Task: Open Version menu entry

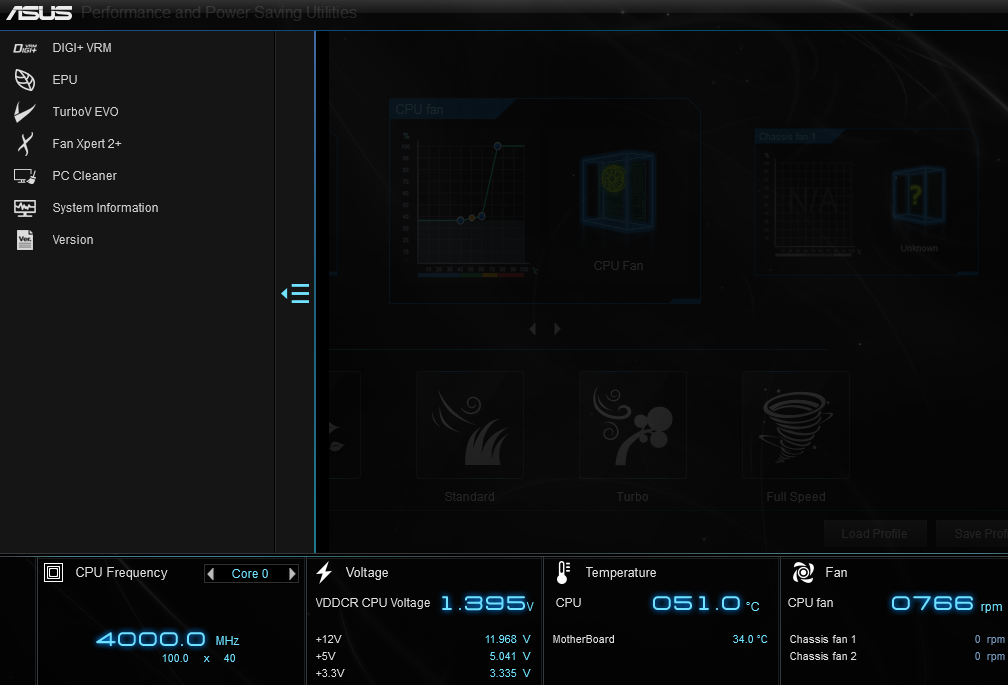Action: tap(73, 240)
